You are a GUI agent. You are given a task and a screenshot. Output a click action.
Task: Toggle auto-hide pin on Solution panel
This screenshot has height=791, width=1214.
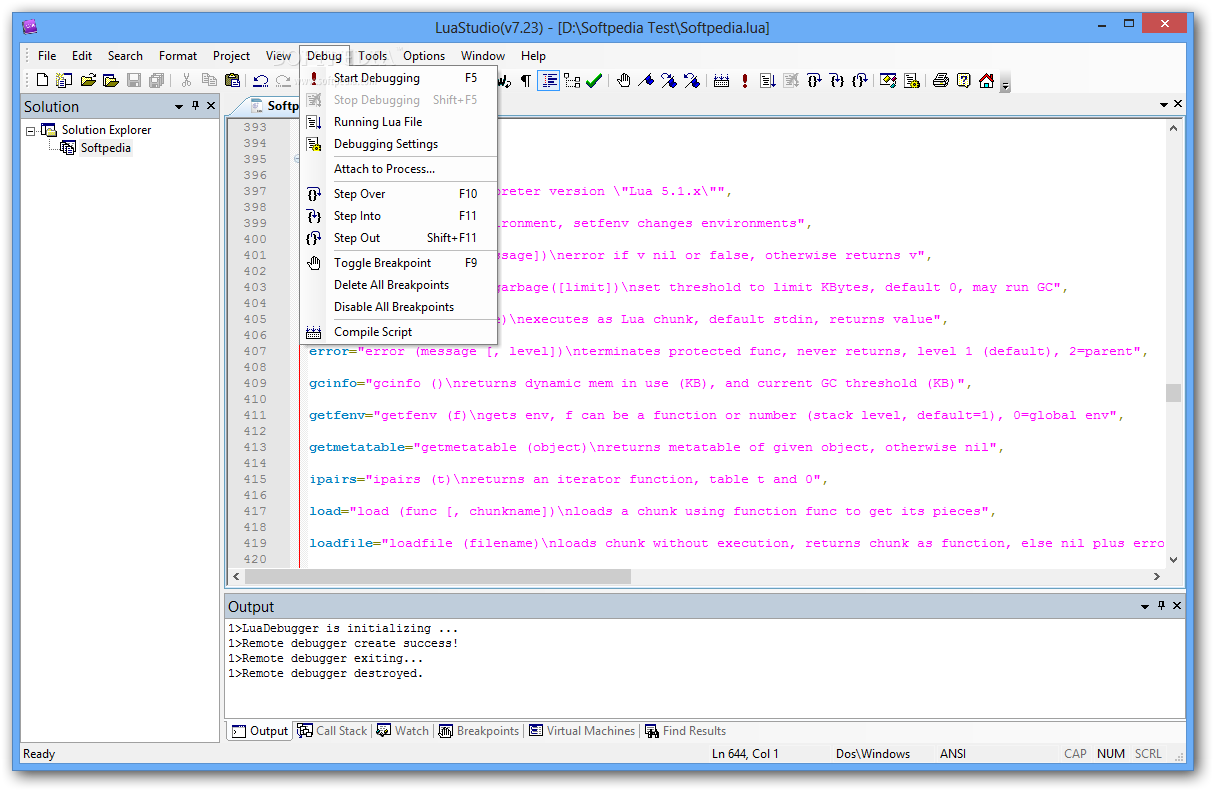(195, 106)
